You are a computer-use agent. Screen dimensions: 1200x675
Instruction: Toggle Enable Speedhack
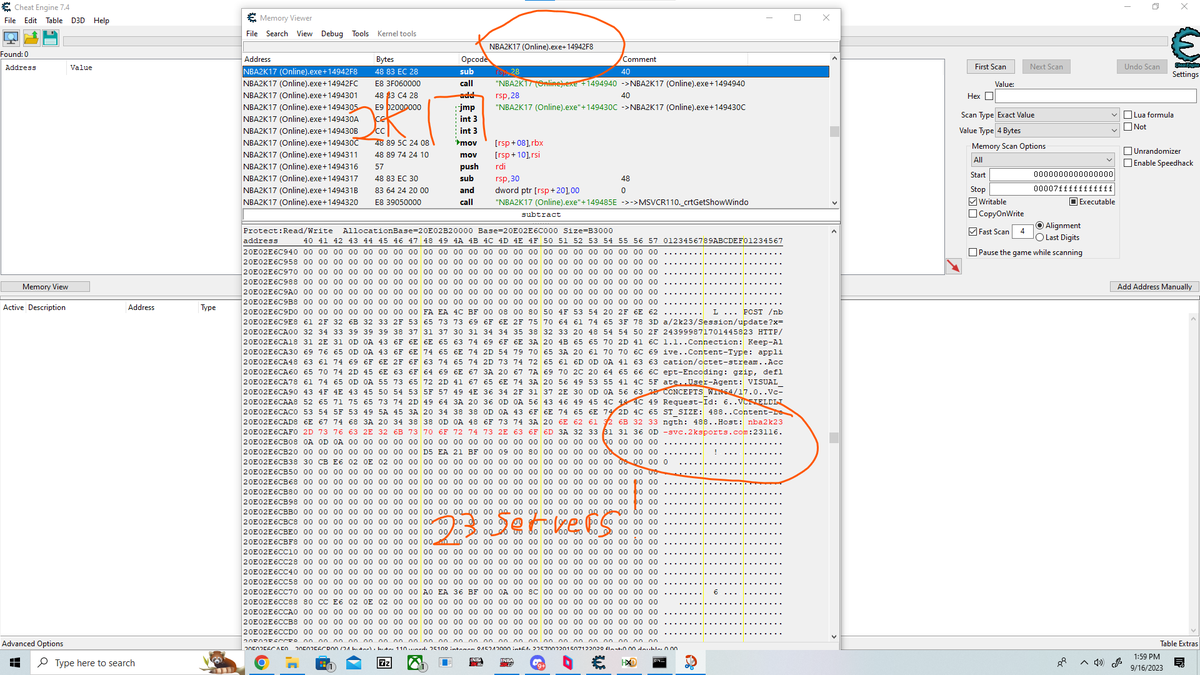point(1128,163)
